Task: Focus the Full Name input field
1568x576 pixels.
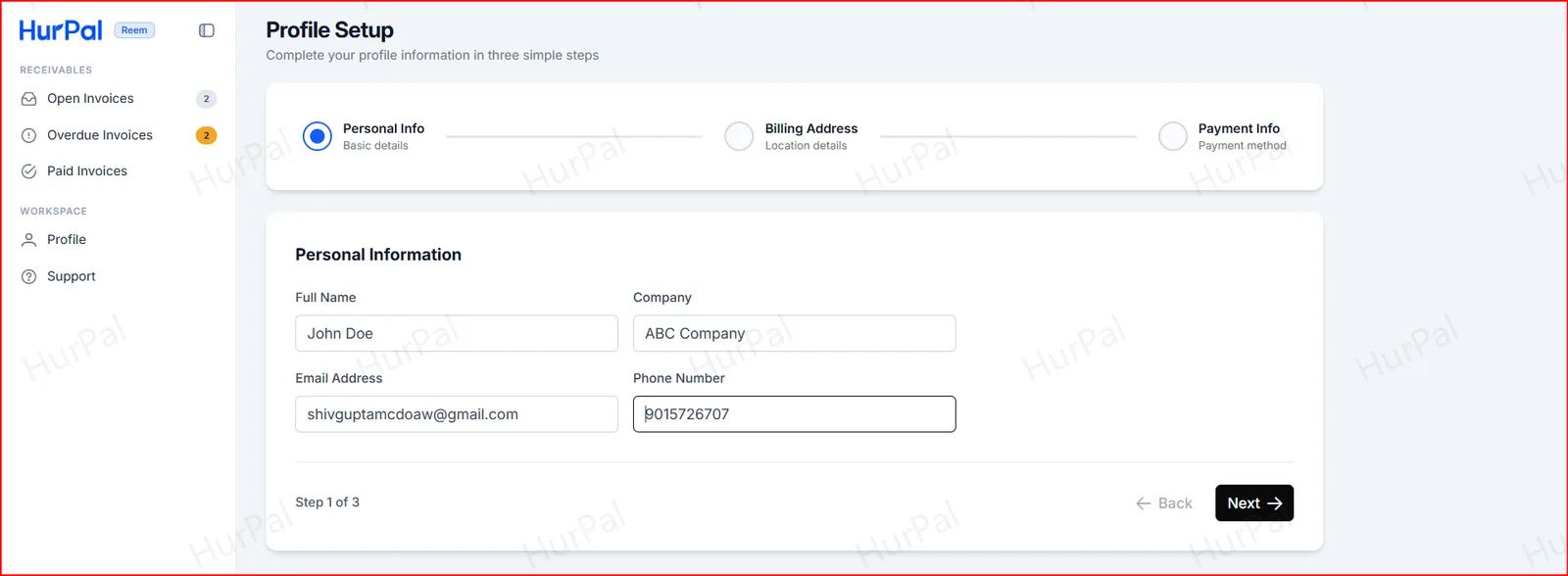Action: point(457,333)
